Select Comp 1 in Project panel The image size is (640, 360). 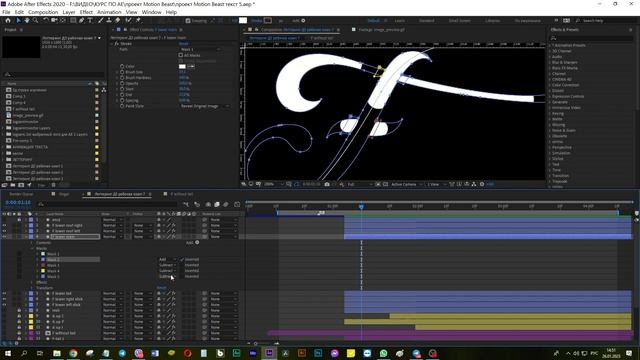(x=19, y=96)
